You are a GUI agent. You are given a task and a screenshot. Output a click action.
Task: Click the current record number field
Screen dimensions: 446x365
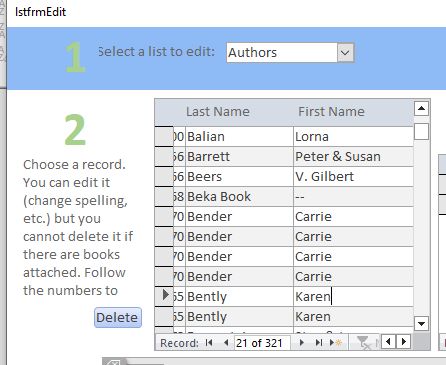pos(262,343)
